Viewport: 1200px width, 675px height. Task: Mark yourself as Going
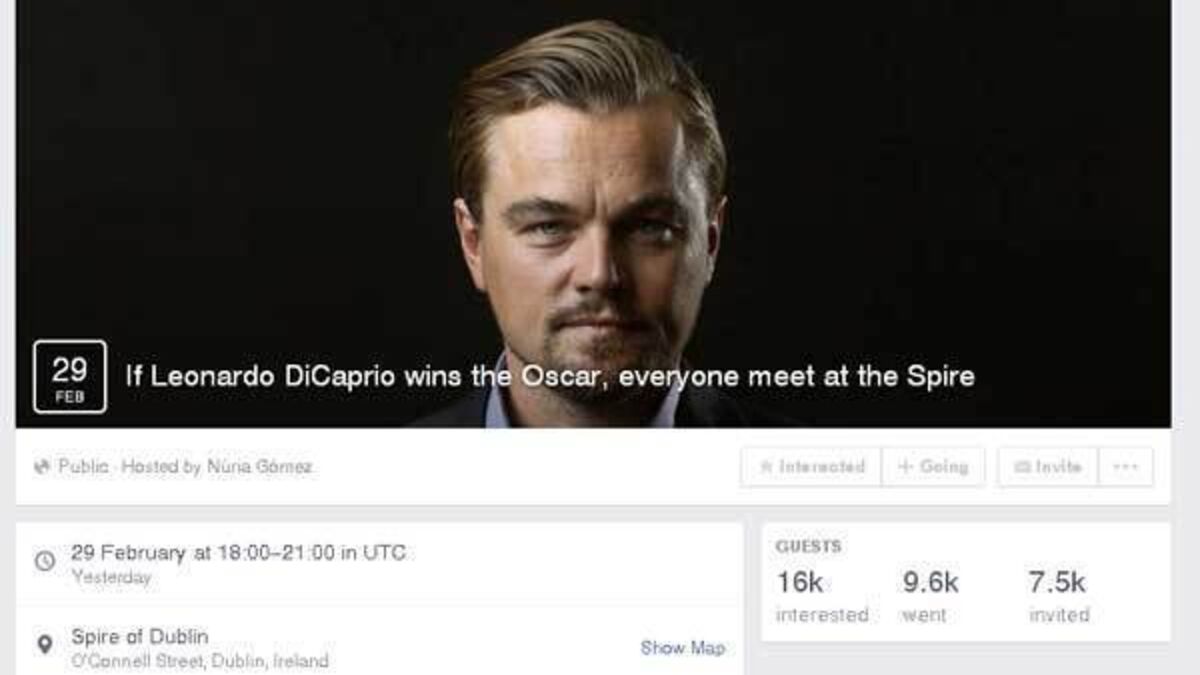tap(933, 467)
